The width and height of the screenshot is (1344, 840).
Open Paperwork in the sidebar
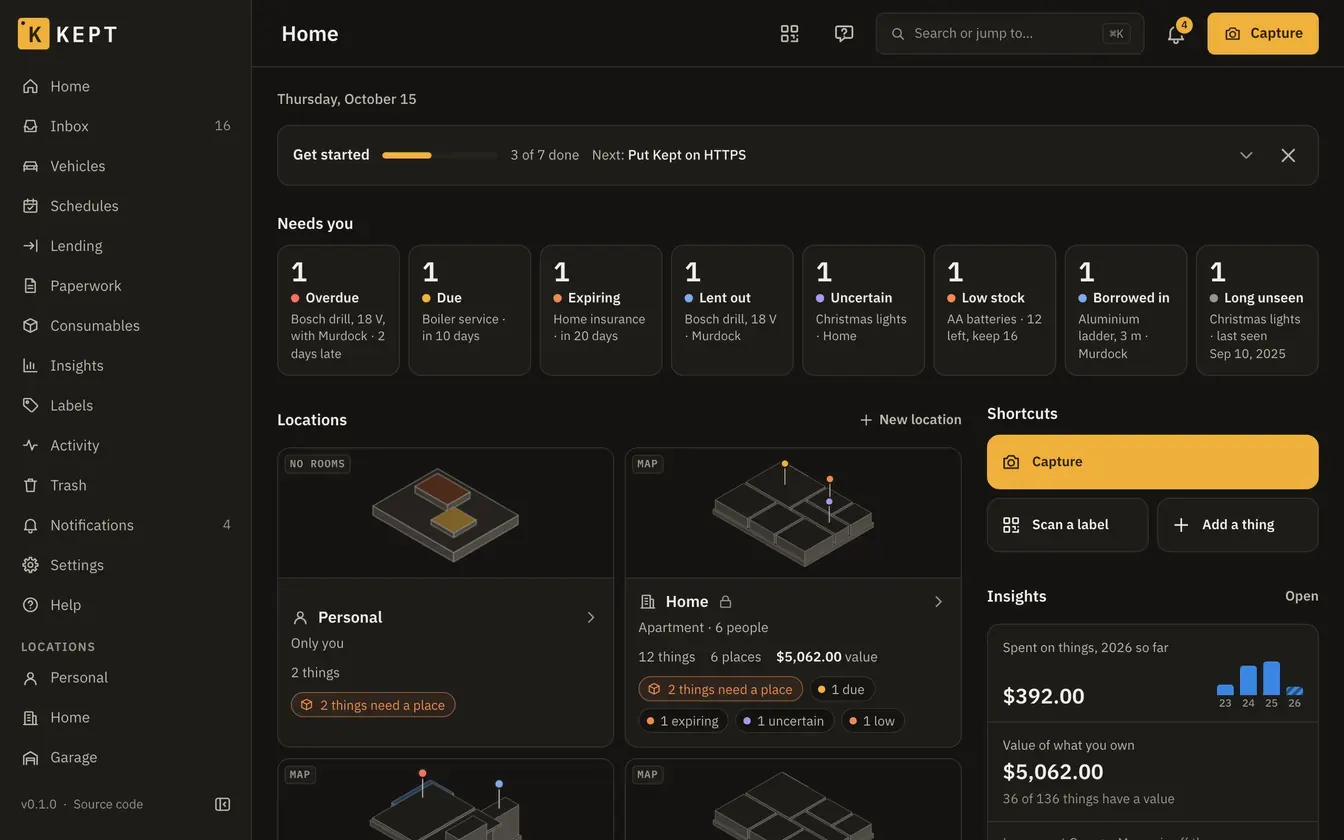(126, 286)
